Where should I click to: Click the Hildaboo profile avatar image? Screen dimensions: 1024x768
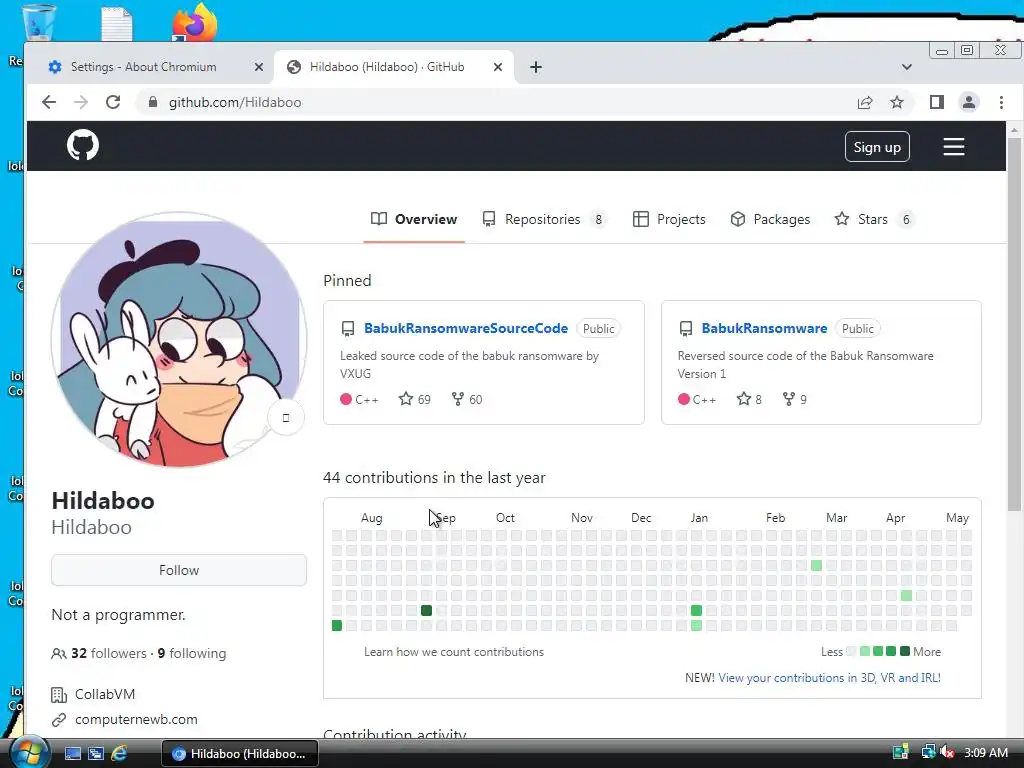pyautogui.click(x=179, y=340)
